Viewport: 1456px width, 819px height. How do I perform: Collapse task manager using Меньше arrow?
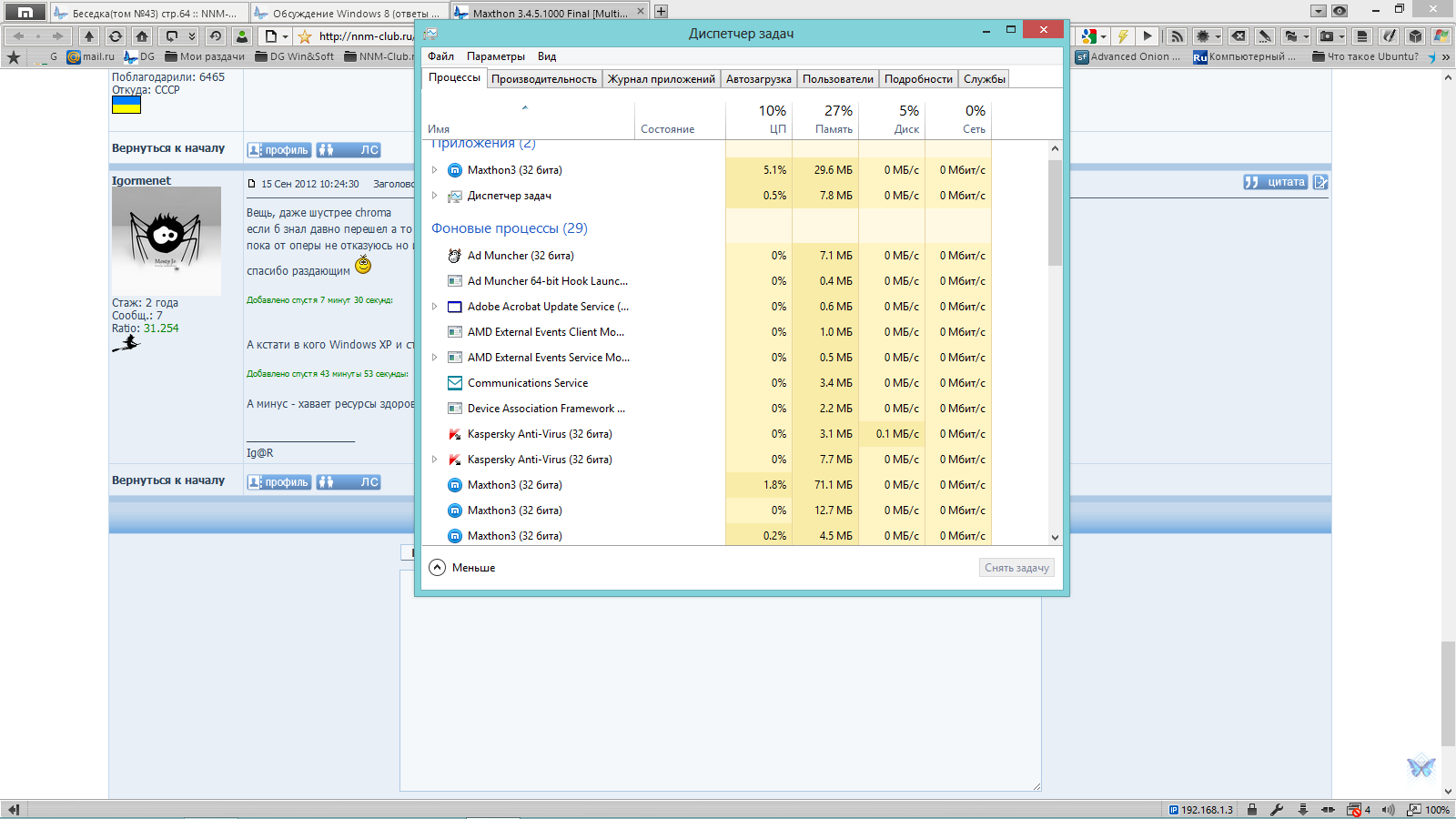[438, 567]
